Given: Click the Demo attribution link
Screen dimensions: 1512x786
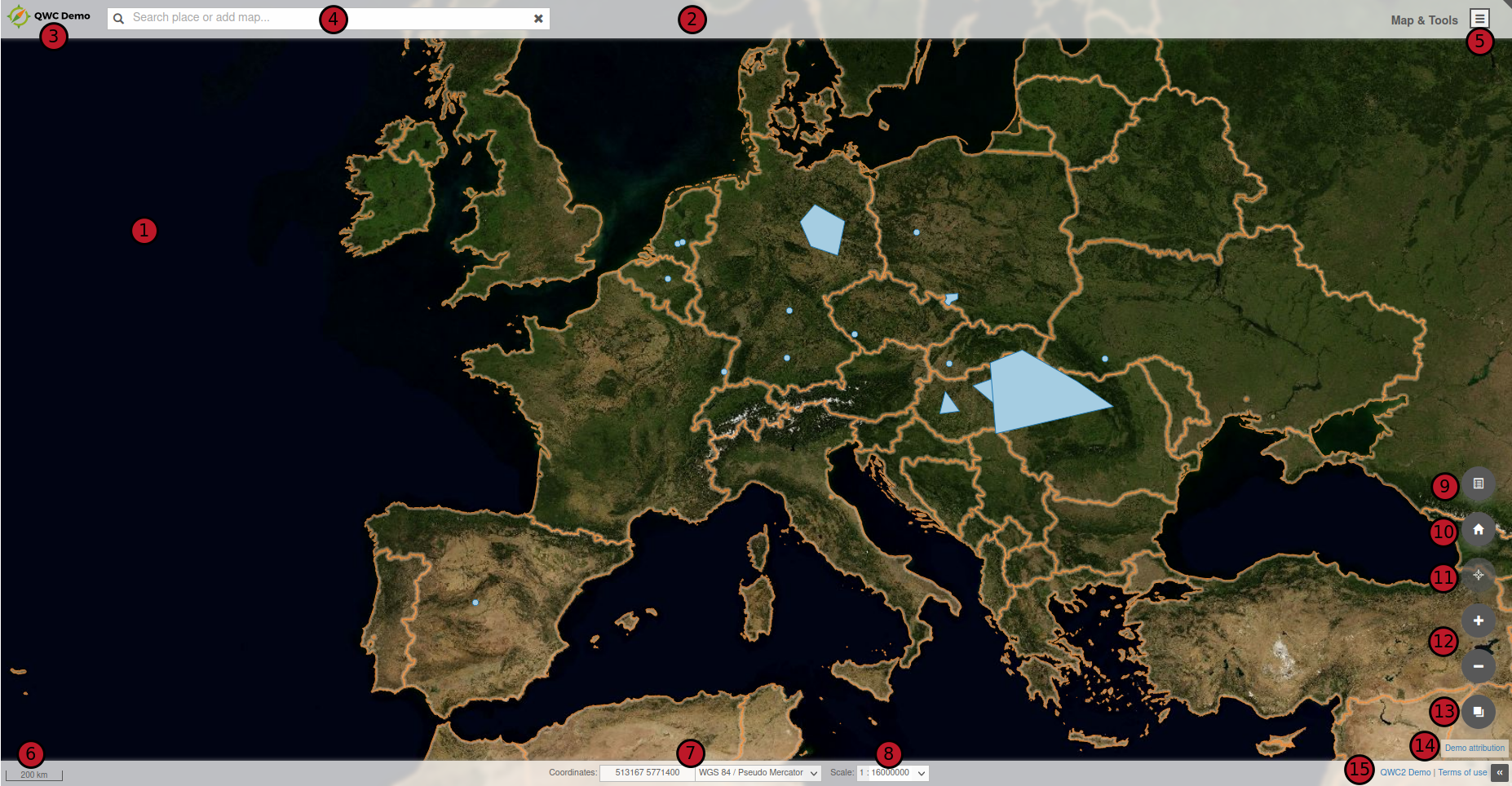Looking at the screenshot, I should 1474,748.
